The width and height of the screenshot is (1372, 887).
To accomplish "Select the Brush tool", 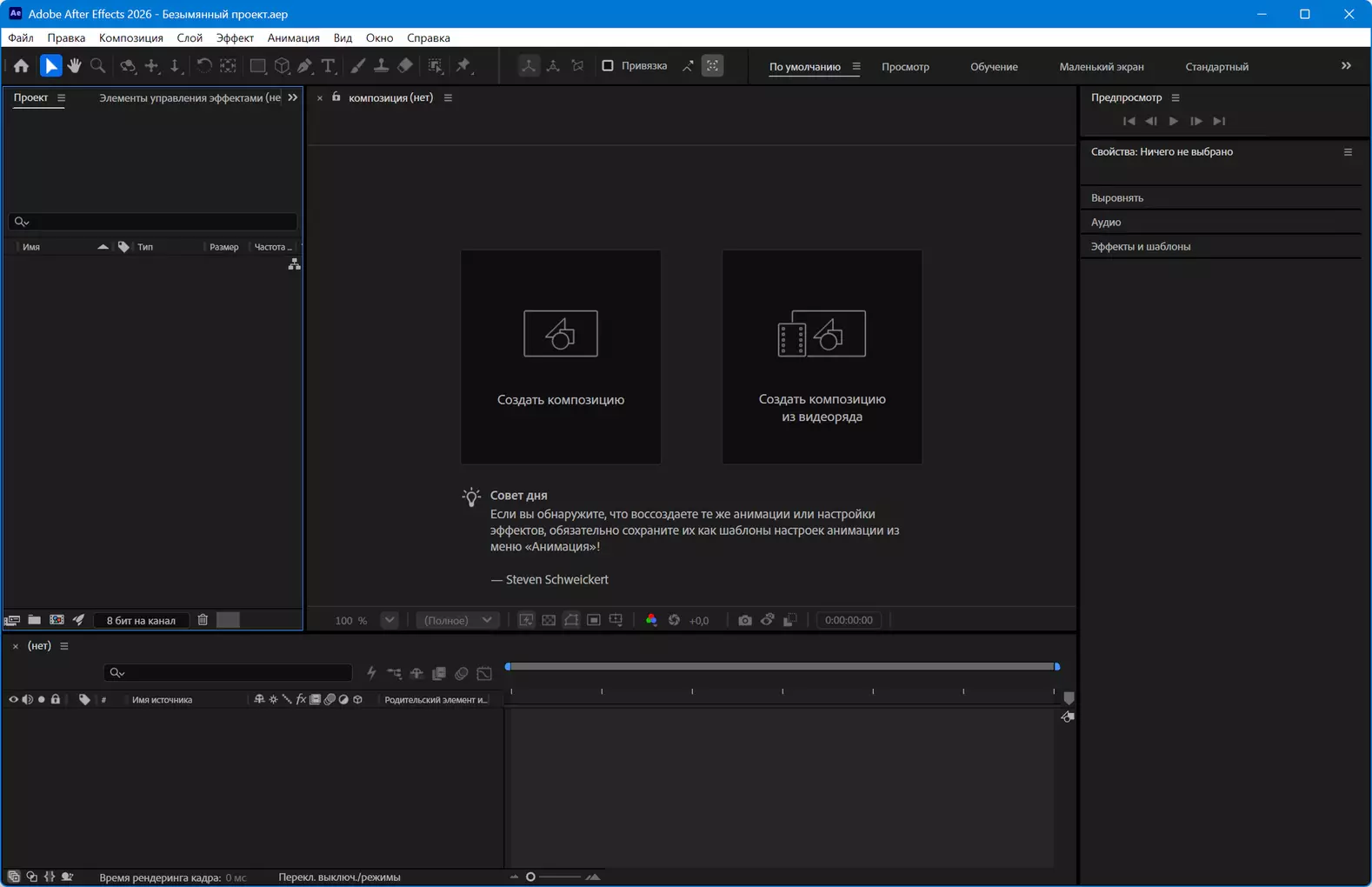I will pos(357,66).
